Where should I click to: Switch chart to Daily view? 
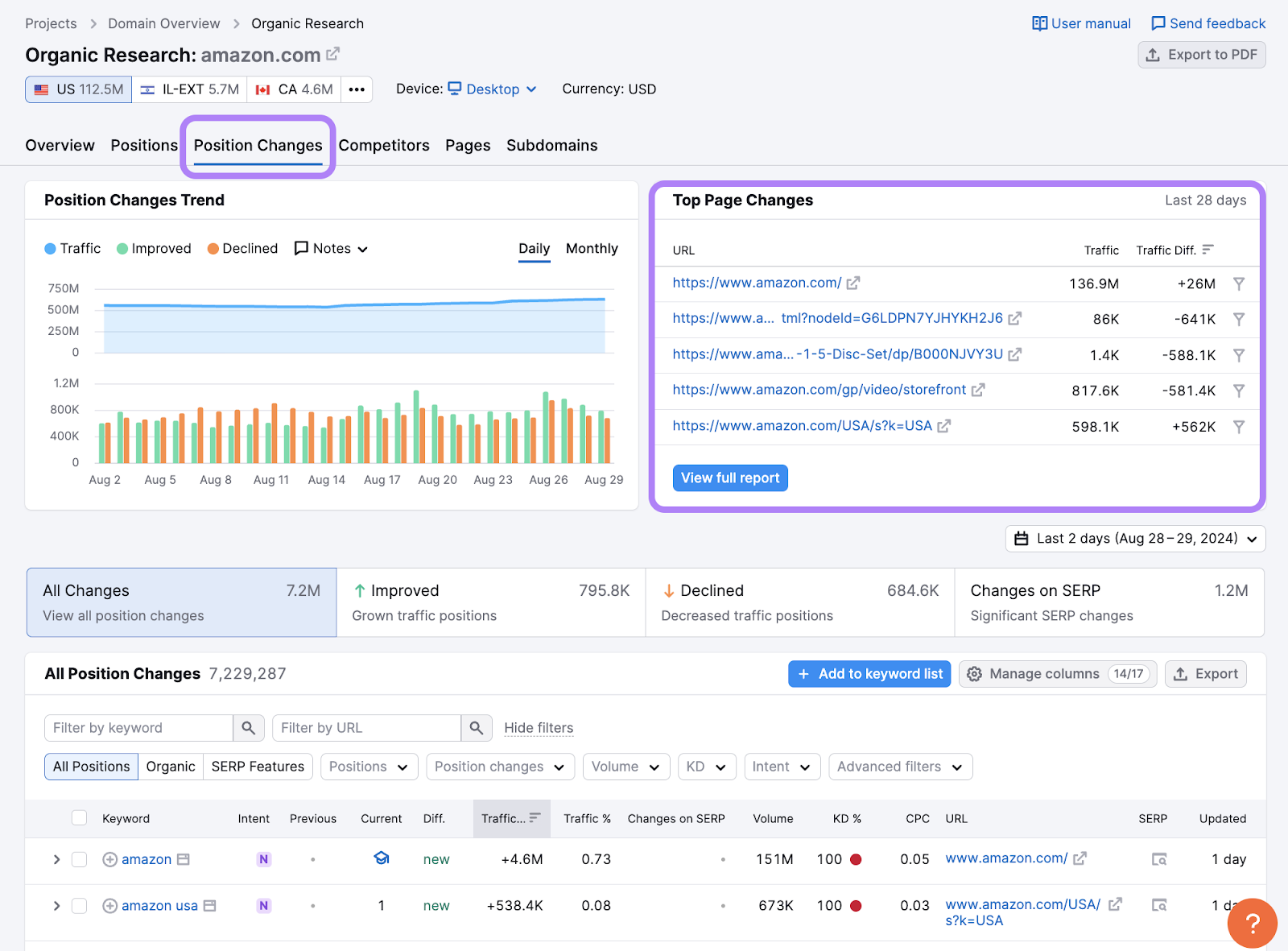(534, 249)
